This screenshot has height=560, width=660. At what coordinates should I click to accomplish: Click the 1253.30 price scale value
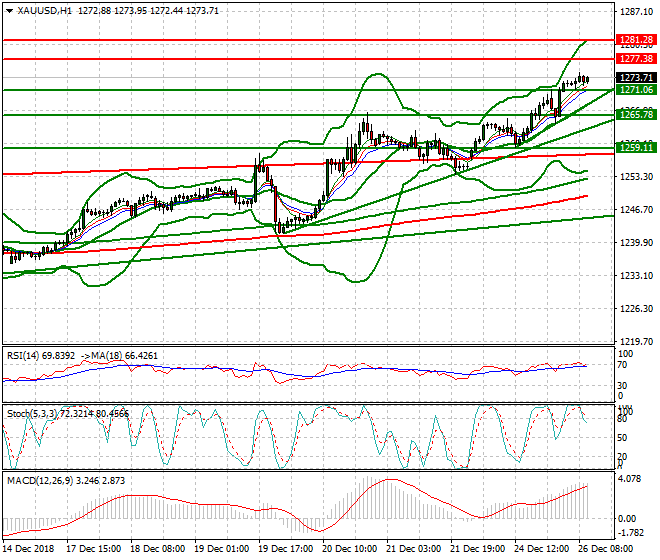point(637,176)
